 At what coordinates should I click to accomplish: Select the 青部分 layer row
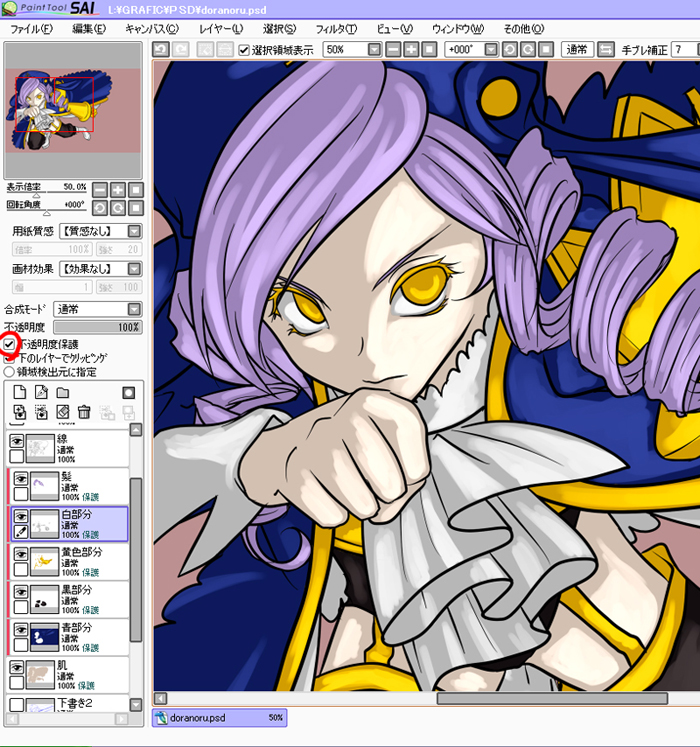69,637
